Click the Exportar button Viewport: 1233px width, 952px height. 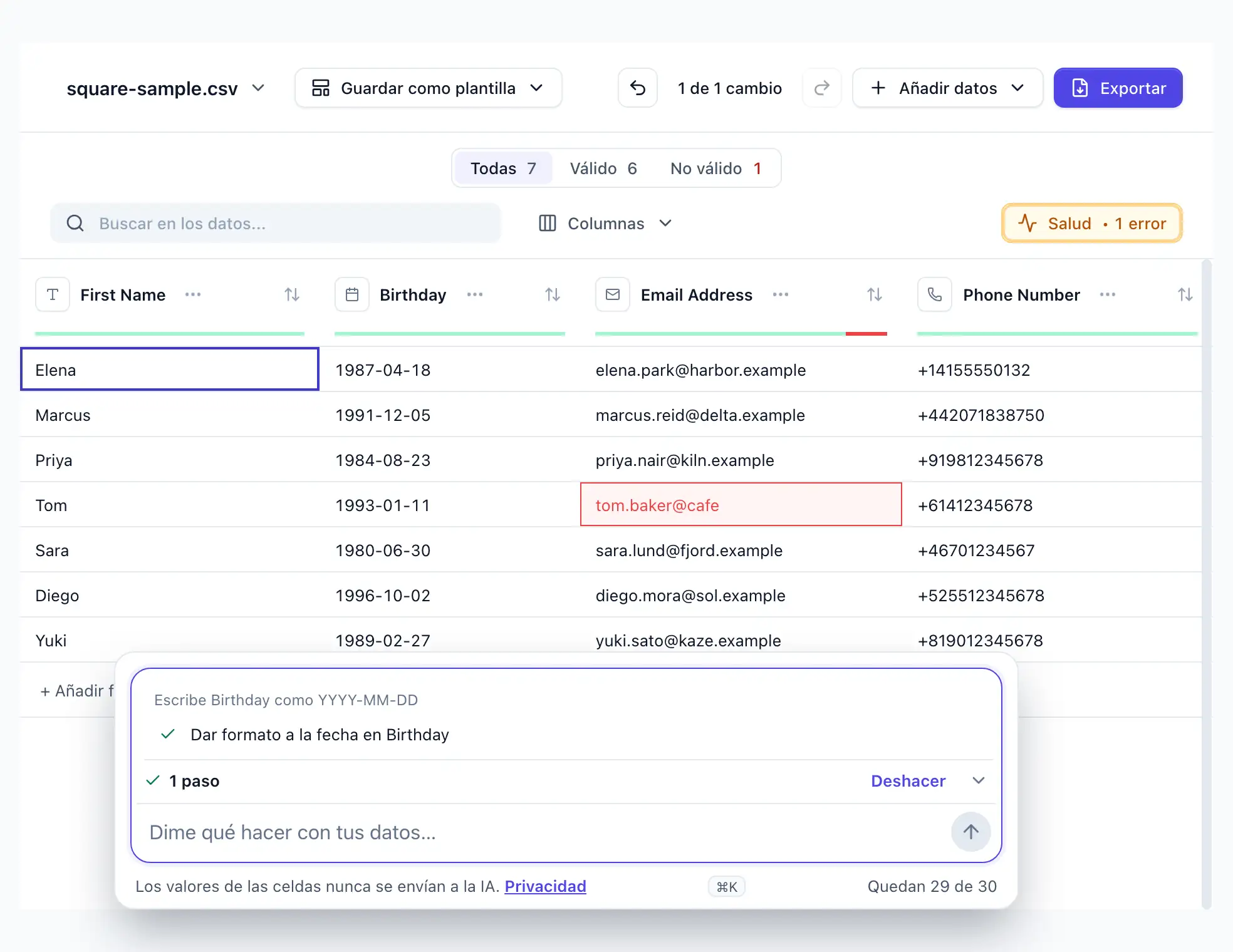pyautogui.click(x=1118, y=88)
